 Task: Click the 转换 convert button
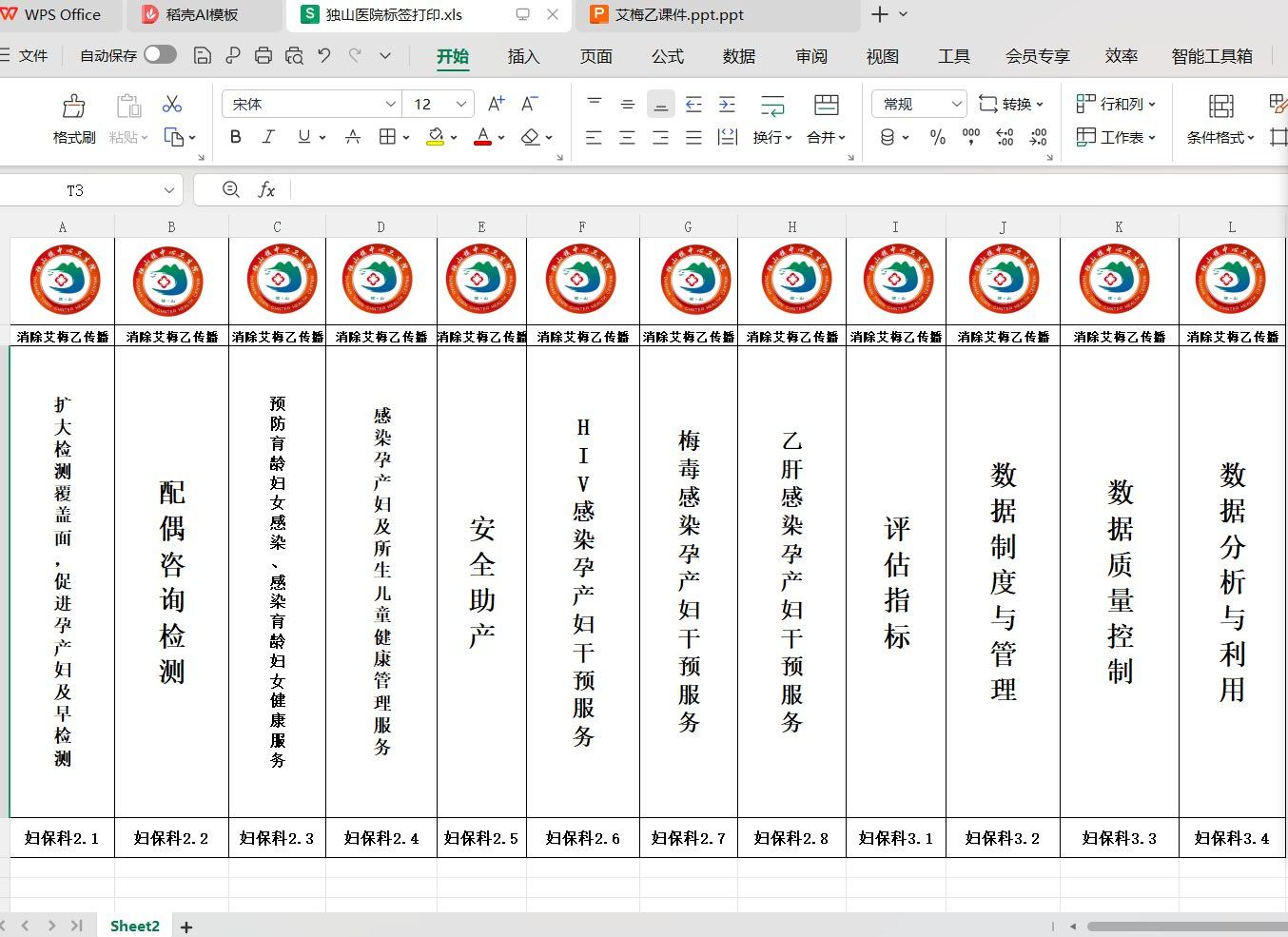tap(1011, 104)
